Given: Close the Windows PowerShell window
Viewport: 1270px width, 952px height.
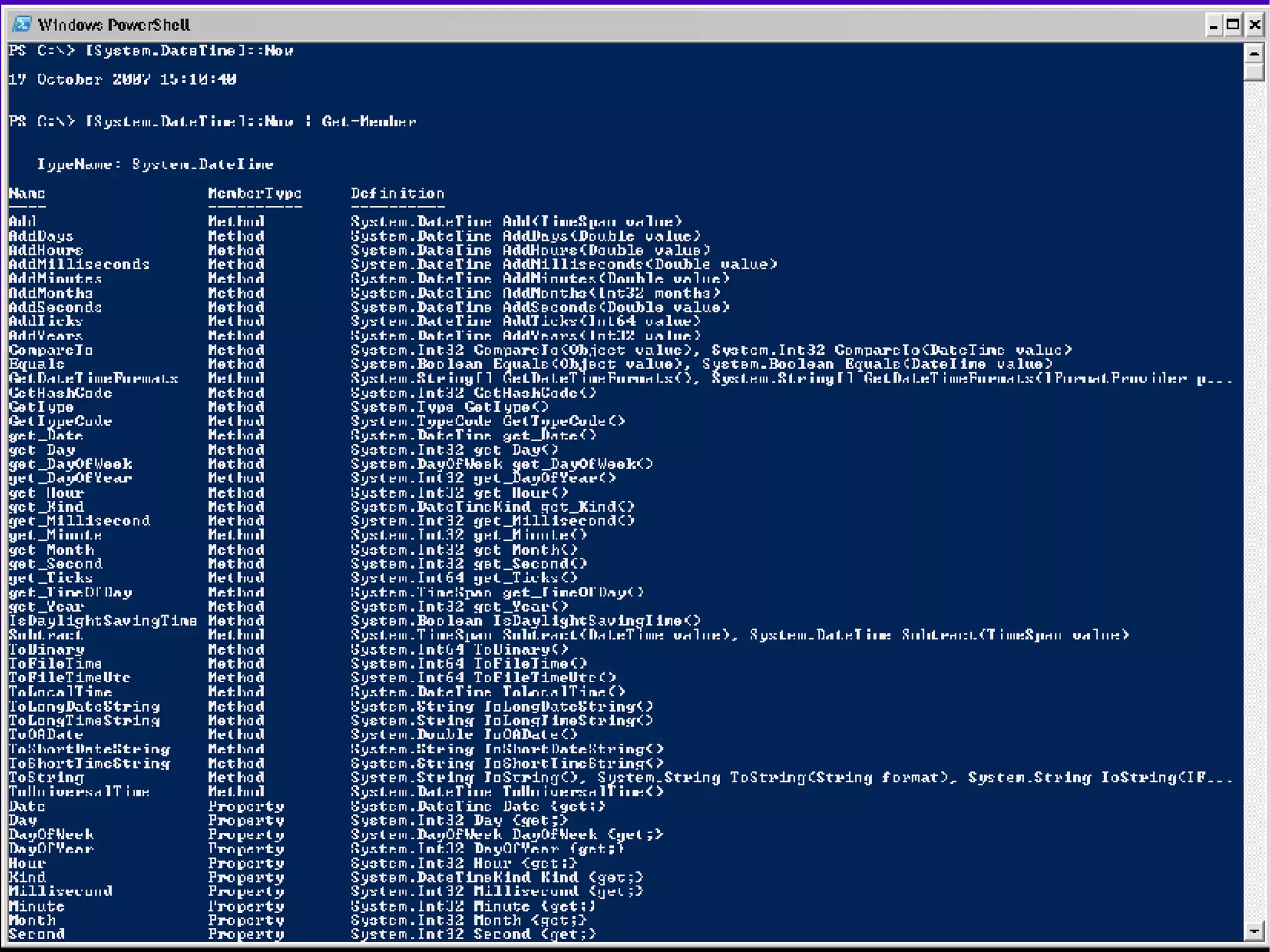Looking at the screenshot, I should 1254,25.
